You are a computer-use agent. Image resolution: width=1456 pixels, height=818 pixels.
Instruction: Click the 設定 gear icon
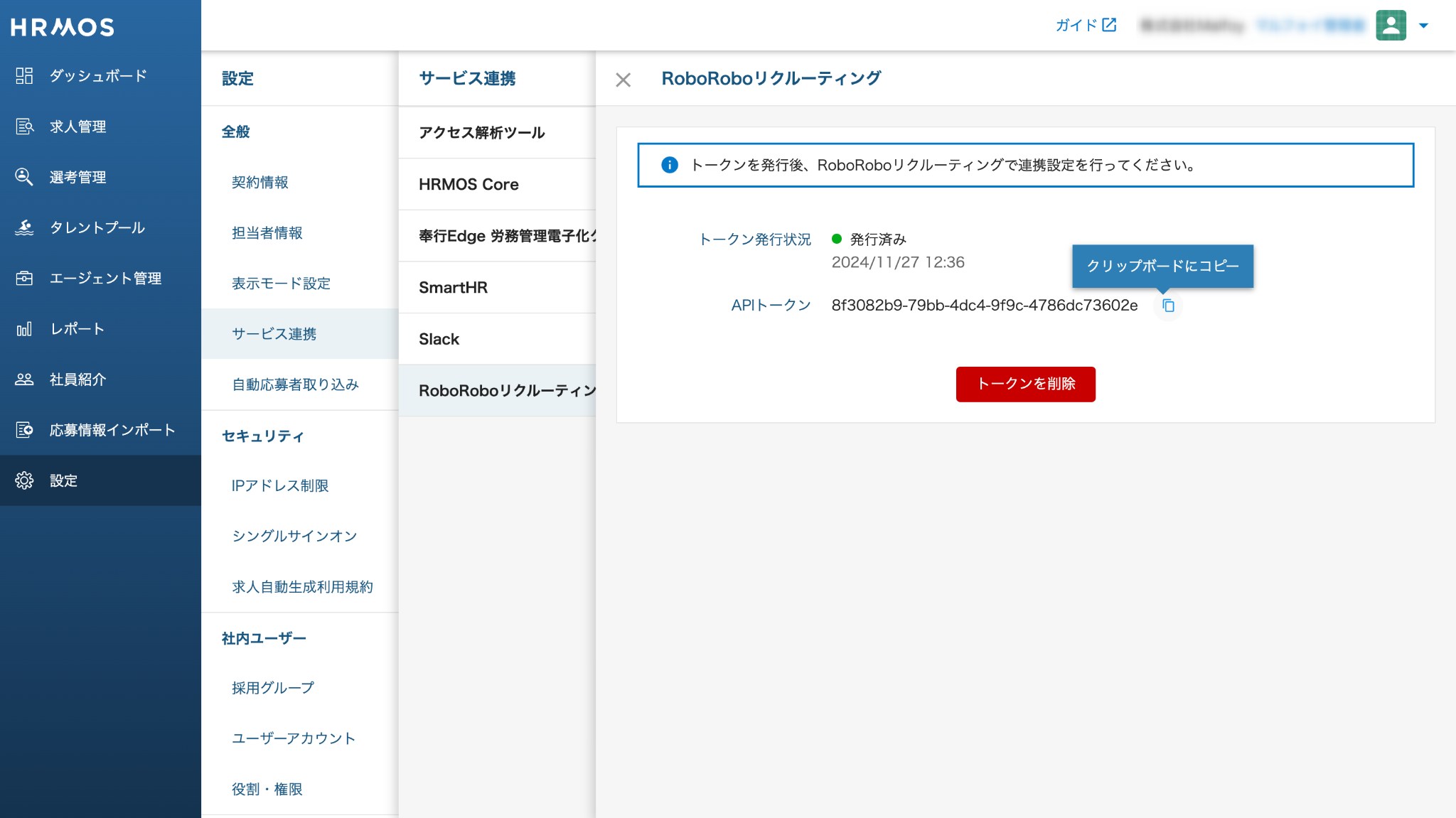click(24, 480)
